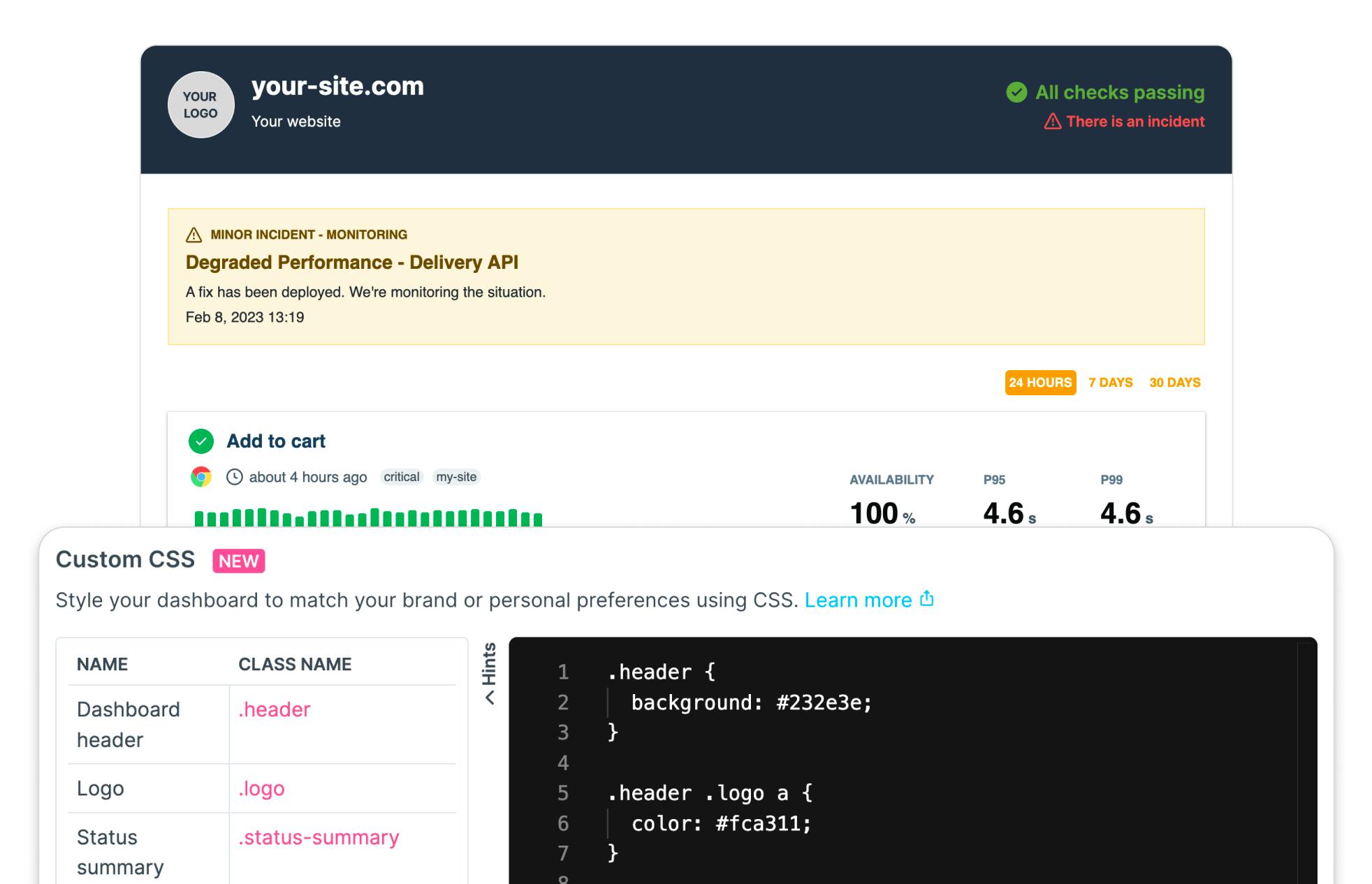This screenshot has height=884, width=1372.
Task: Open the Learn more link
Action: pyautogui.click(x=858, y=601)
